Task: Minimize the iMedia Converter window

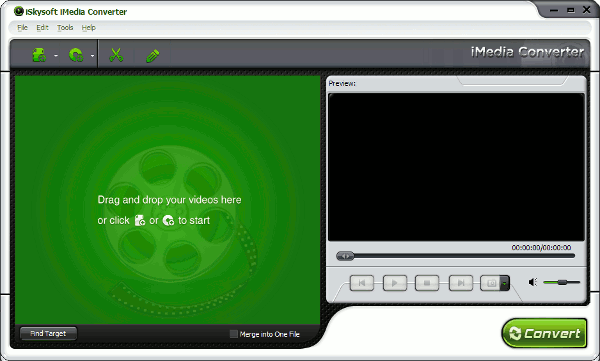Action: pyautogui.click(x=554, y=10)
